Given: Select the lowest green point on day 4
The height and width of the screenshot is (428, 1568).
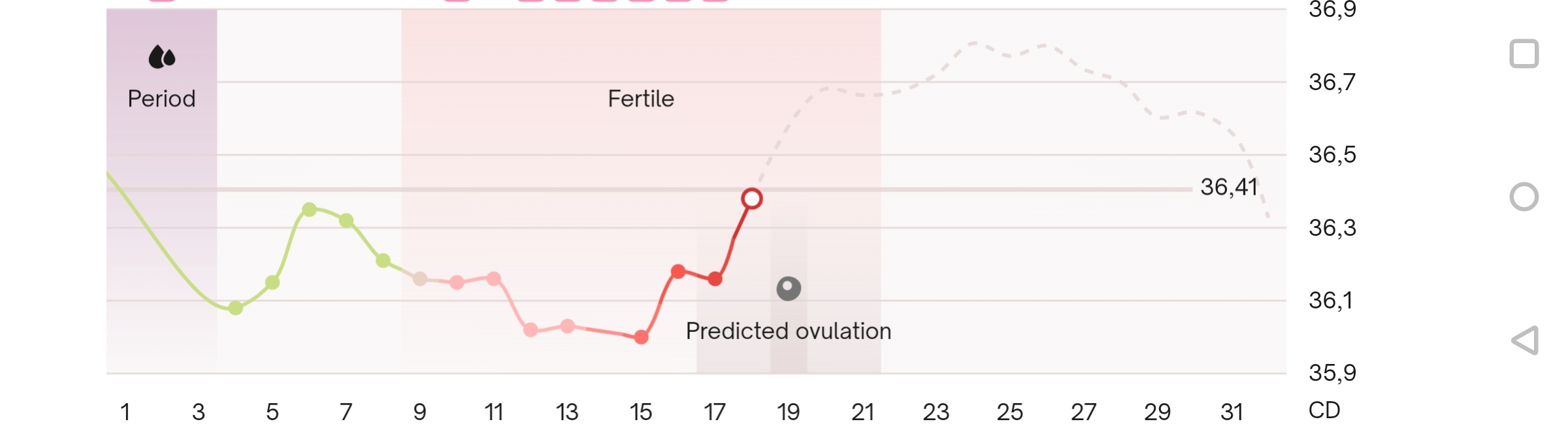Looking at the screenshot, I should point(236,308).
